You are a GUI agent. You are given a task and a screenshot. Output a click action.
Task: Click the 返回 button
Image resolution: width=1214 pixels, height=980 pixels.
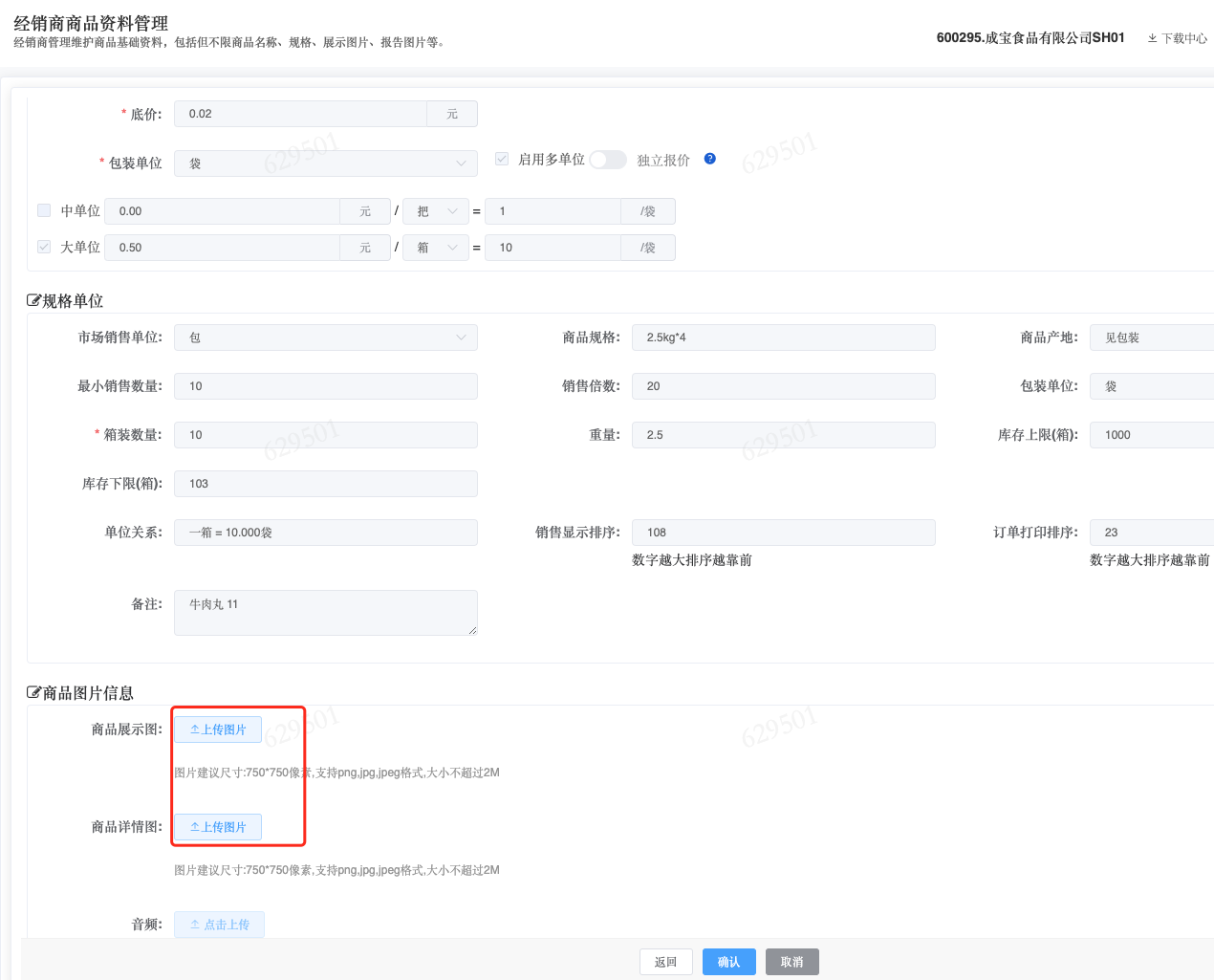tap(665, 962)
